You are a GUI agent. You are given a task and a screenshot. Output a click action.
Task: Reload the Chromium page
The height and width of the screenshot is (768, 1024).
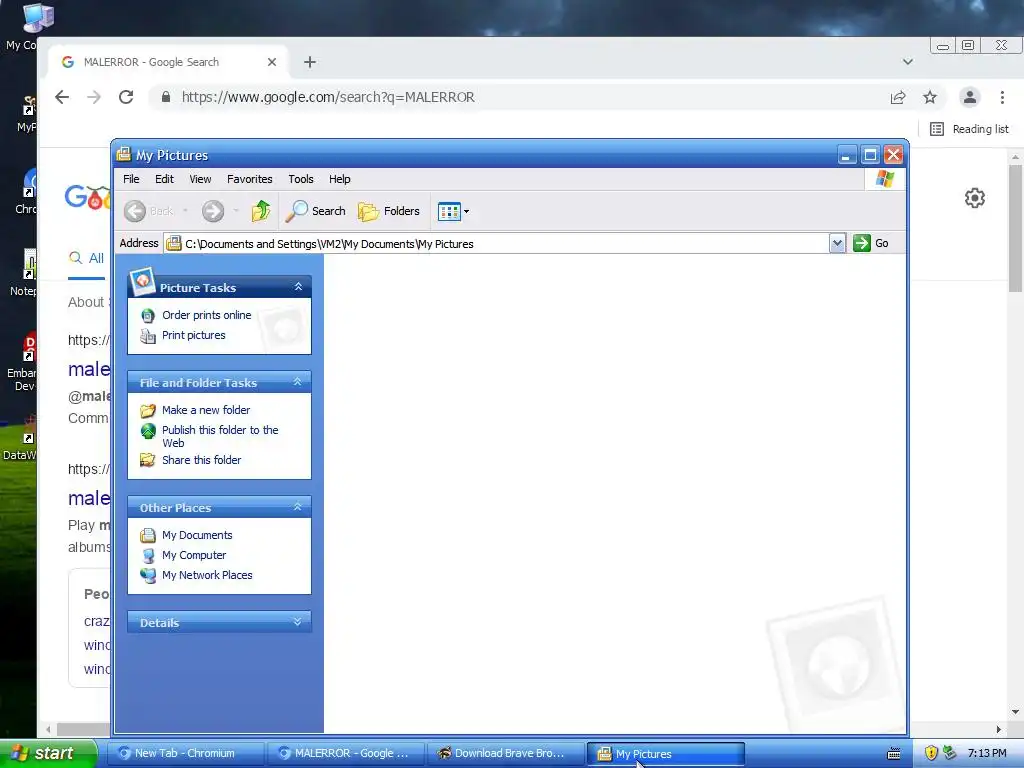pyautogui.click(x=126, y=97)
